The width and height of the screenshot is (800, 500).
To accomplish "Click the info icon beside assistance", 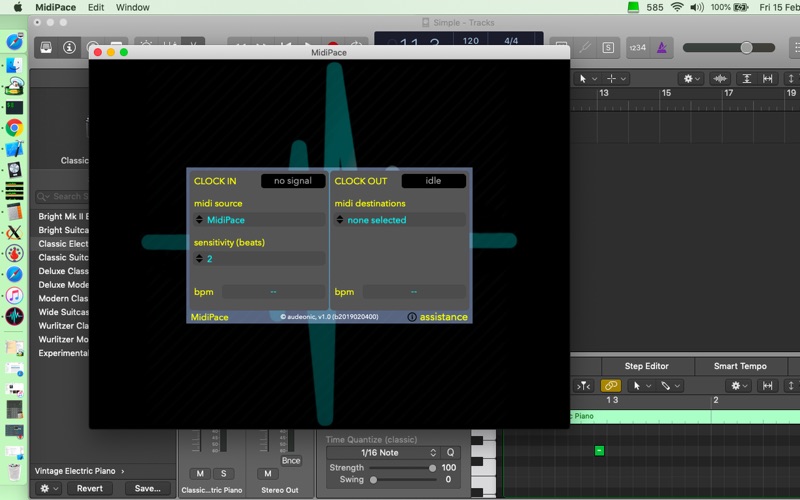I will [x=412, y=317].
